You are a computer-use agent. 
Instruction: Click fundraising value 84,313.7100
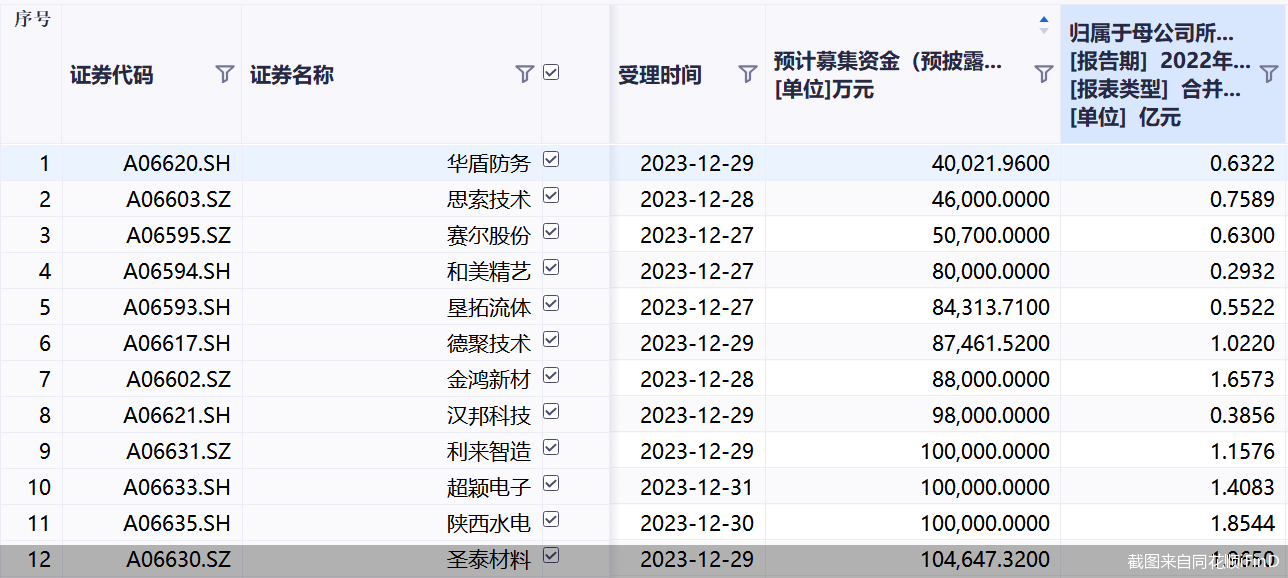[991, 308]
